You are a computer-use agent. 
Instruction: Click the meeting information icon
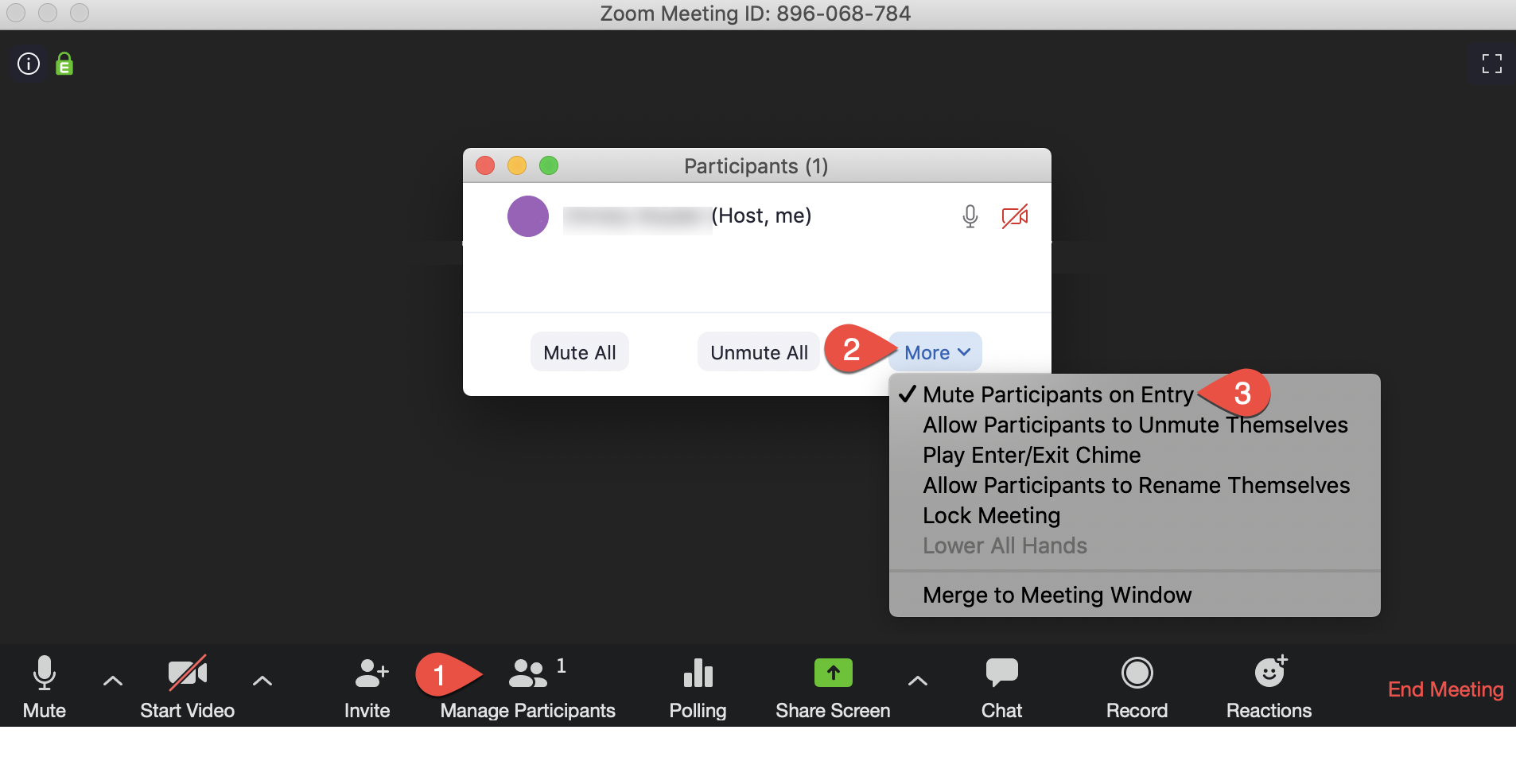click(x=27, y=64)
